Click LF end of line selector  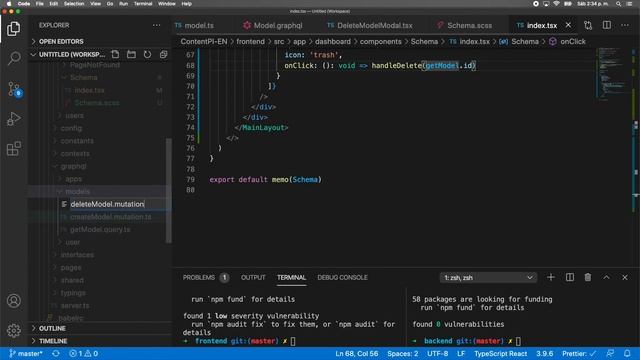pos(461,353)
